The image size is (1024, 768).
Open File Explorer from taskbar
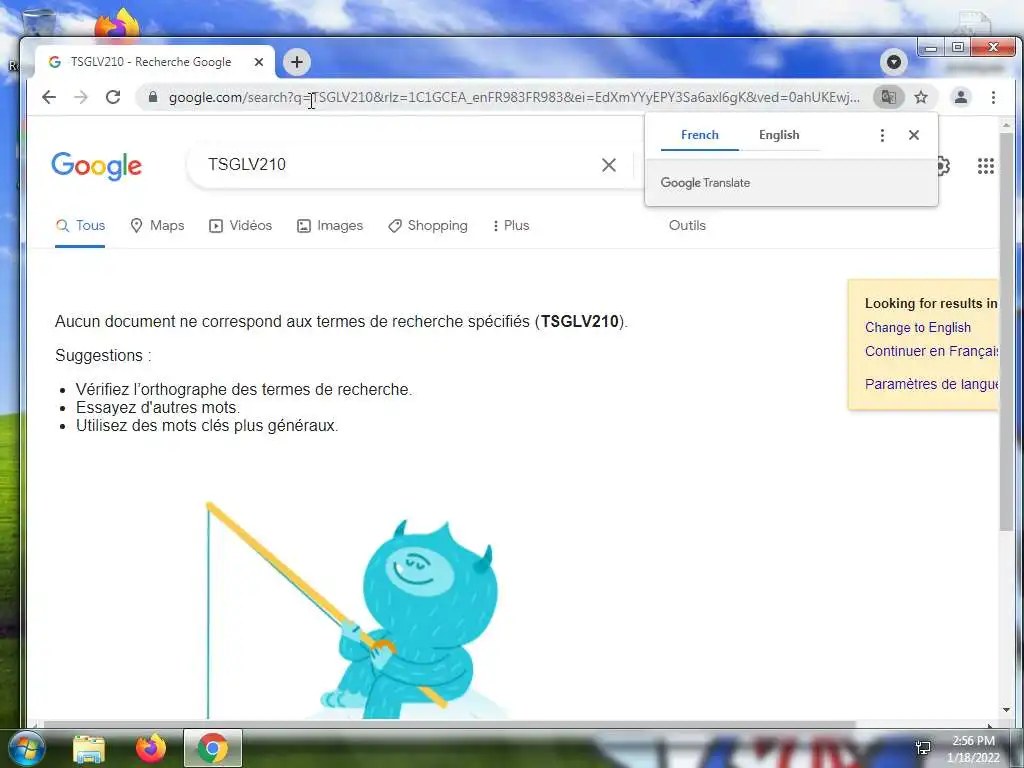point(89,748)
